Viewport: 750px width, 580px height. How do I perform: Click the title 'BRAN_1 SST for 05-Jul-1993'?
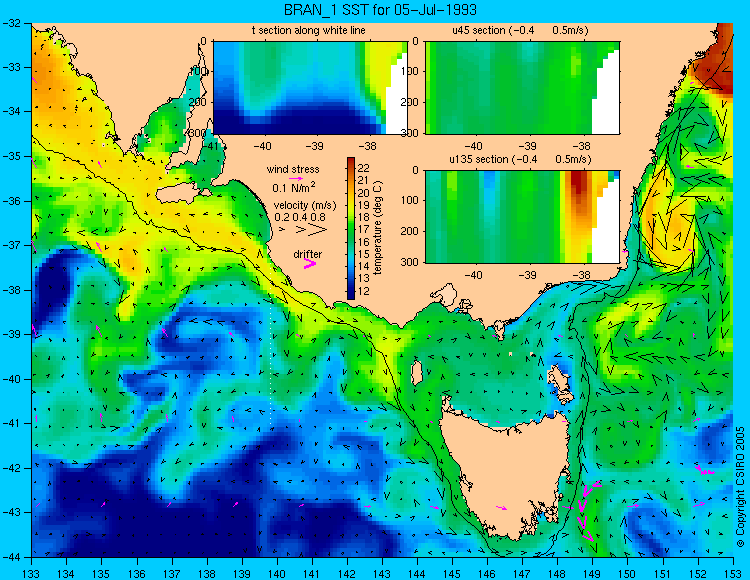(x=380, y=10)
